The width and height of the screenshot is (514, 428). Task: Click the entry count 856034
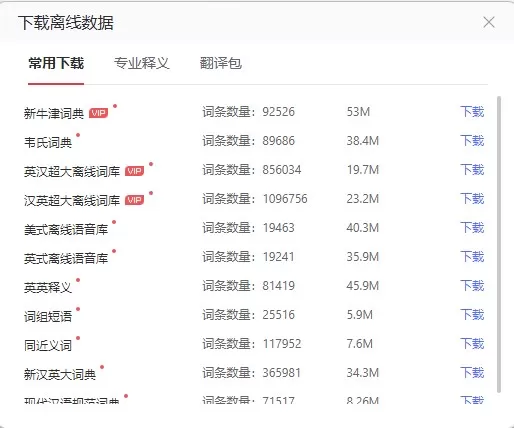click(282, 170)
